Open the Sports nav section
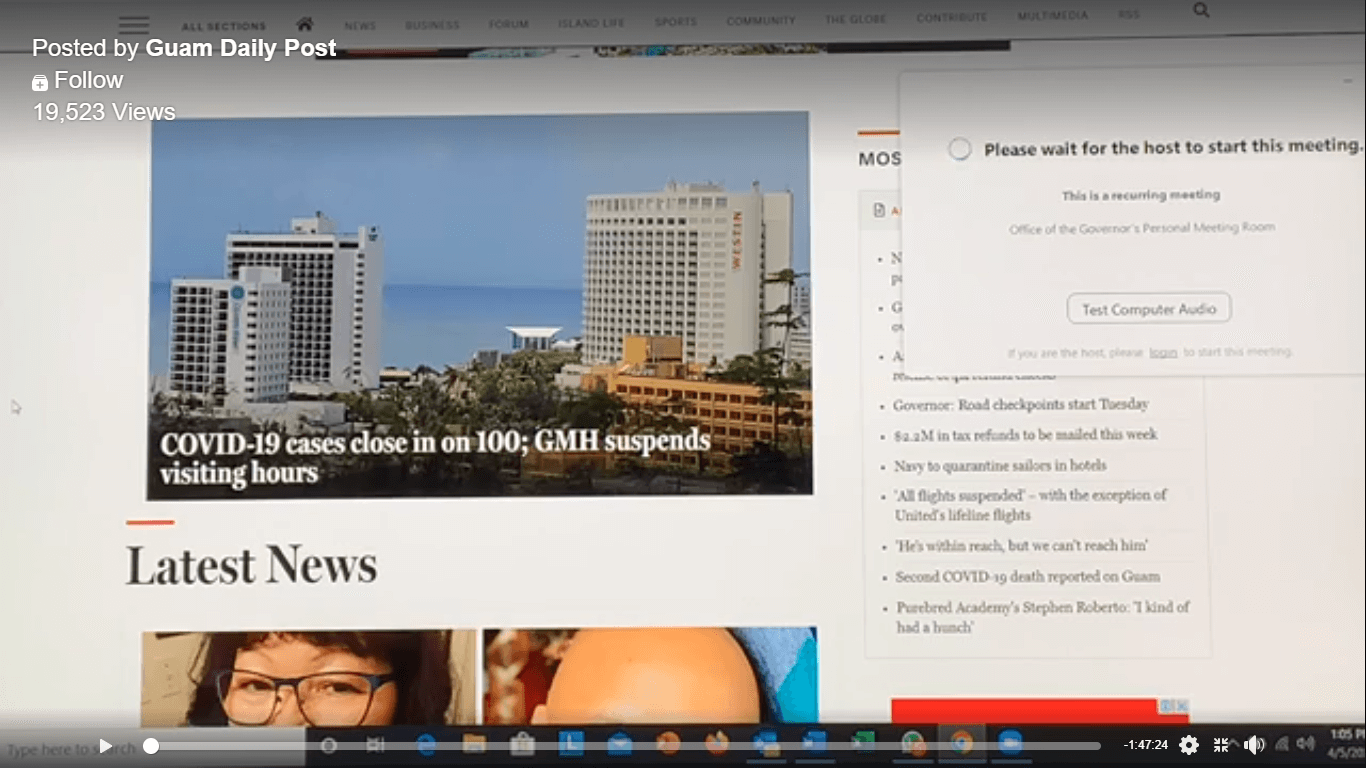The width and height of the screenshot is (1366, 768). (x=676, y=21)
